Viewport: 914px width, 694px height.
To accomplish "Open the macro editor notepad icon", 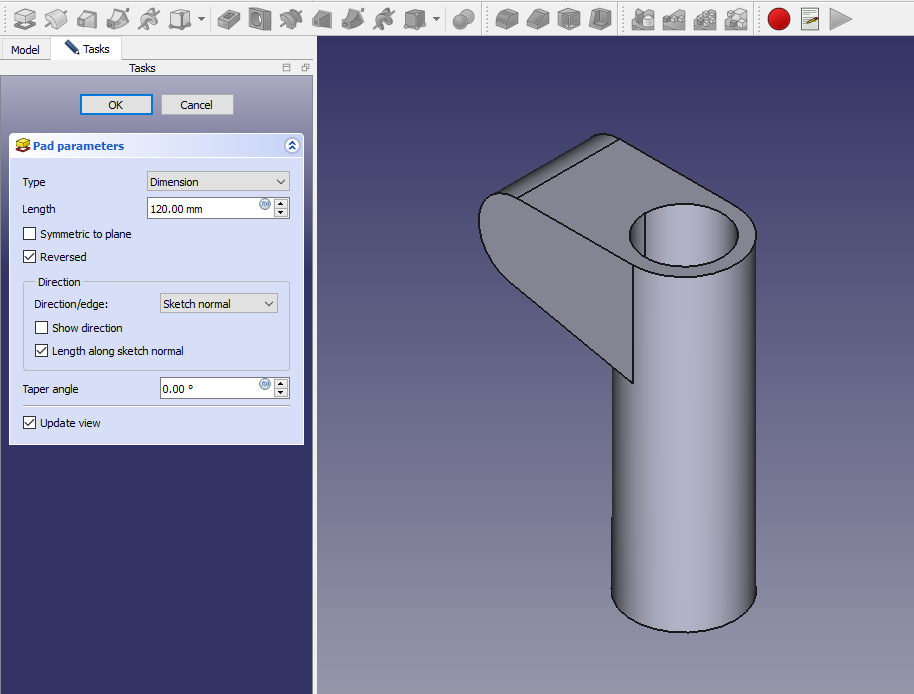I will click(810, 18).
